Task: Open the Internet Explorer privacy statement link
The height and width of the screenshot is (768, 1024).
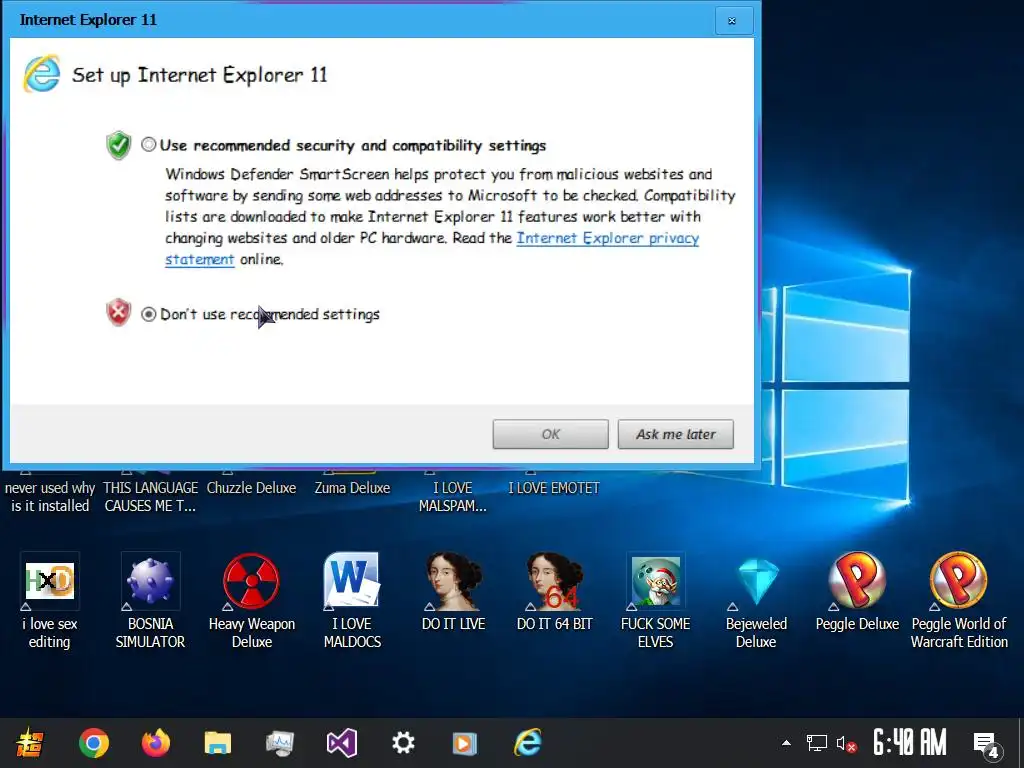Action: [607, 238]
